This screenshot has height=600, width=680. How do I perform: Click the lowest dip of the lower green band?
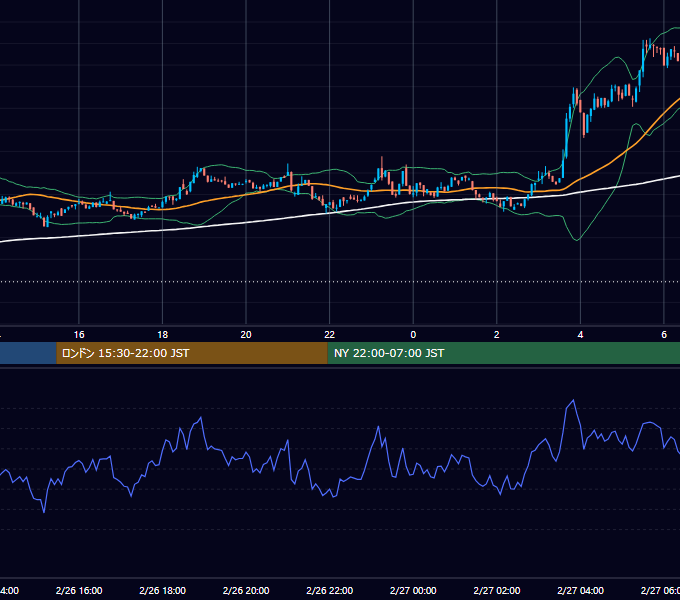[577, 240]
